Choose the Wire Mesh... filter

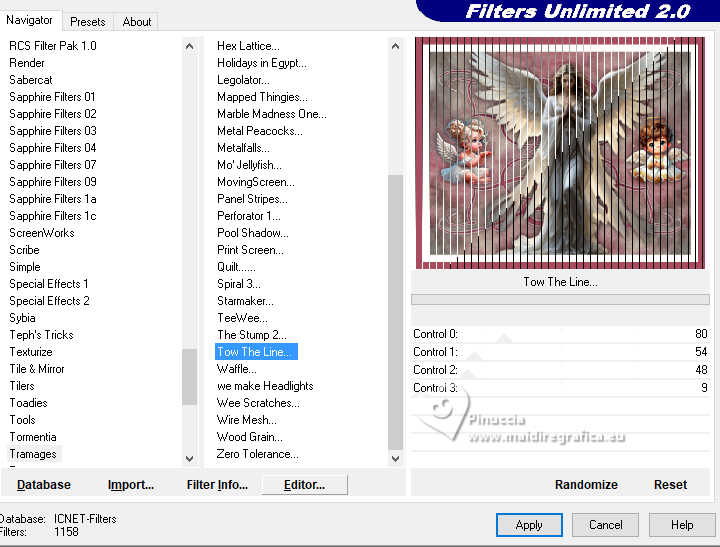[247, 420]
